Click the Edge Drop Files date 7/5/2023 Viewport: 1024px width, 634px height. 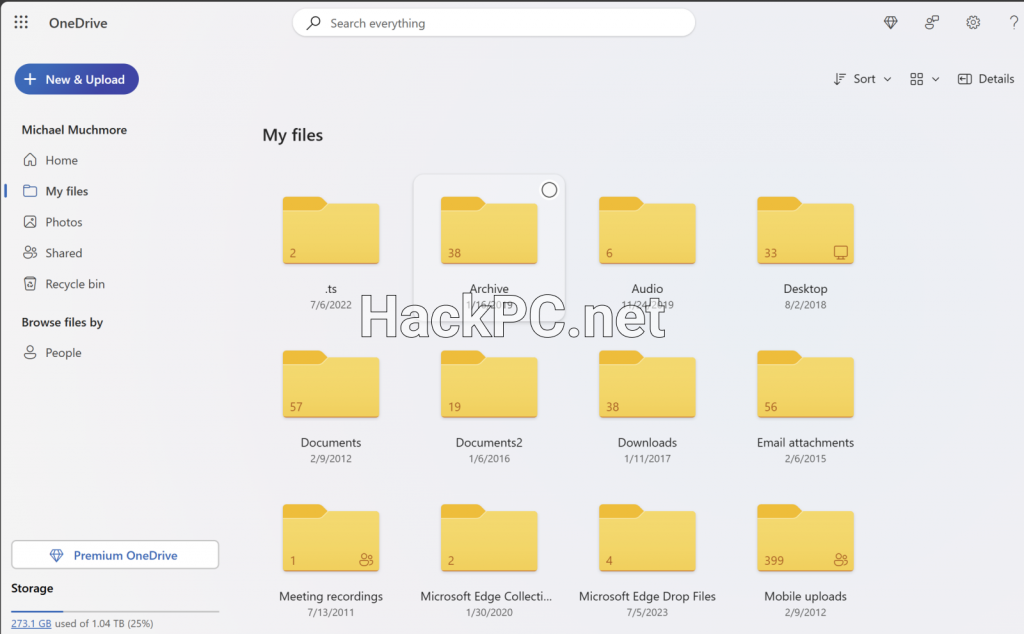647,612
